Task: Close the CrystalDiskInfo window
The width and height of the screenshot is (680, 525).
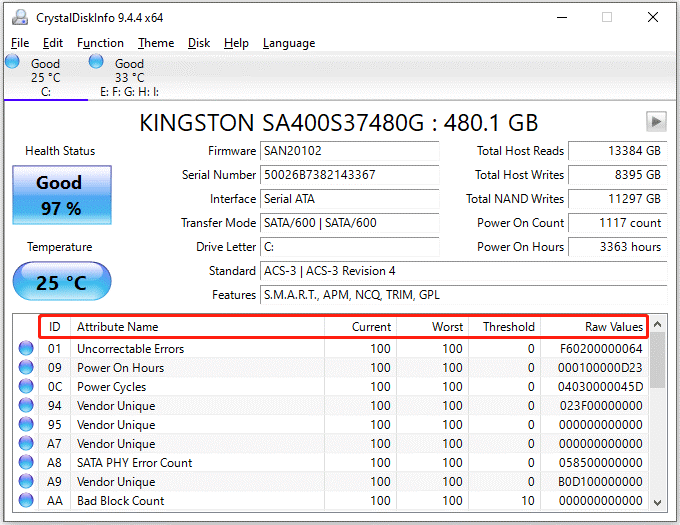Action: click(x=653, y=17)
